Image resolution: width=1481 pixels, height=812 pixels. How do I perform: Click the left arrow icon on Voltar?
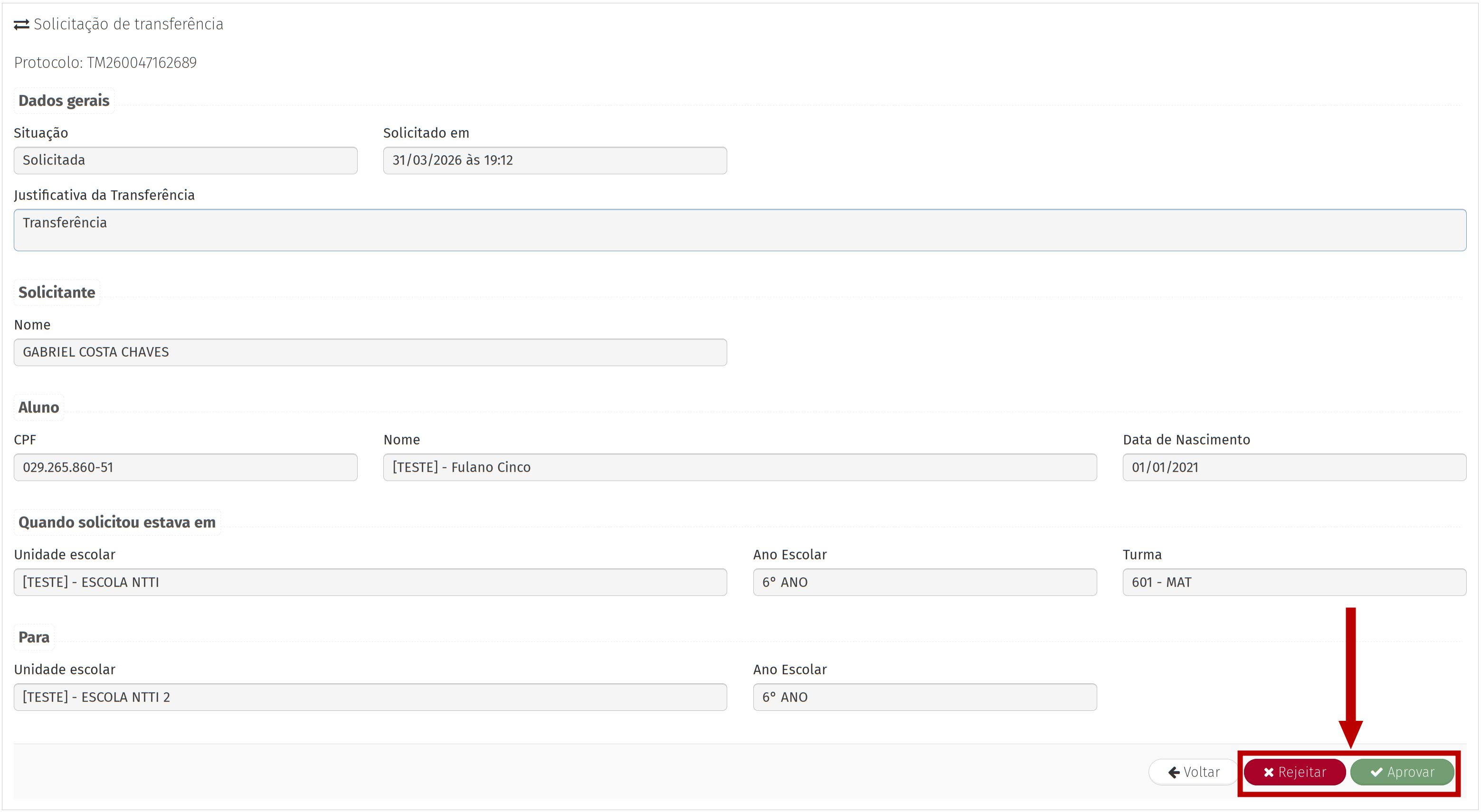pos(1174,772)
